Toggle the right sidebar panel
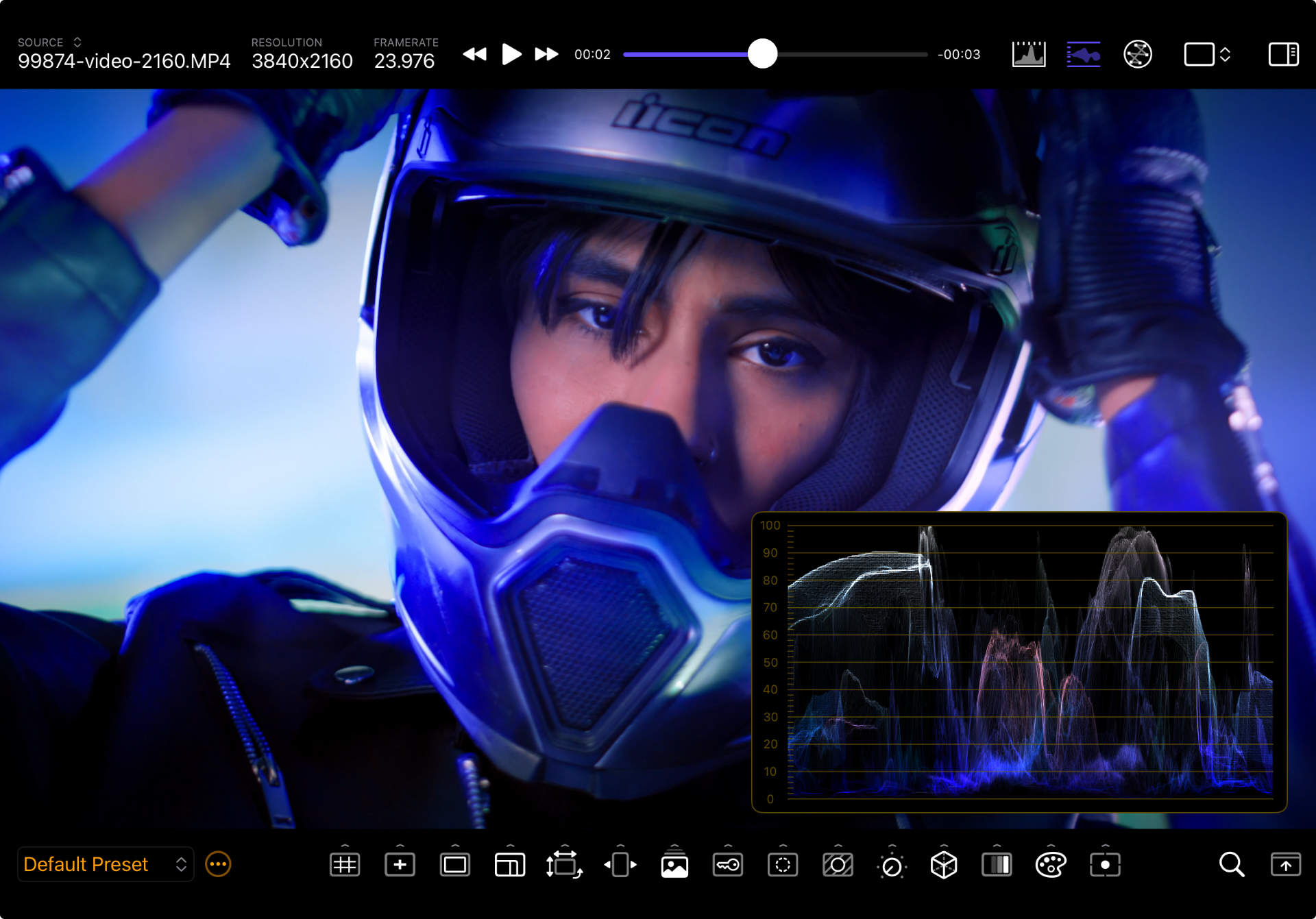This screenshot has height=919, width=1316. (1283, 54)
